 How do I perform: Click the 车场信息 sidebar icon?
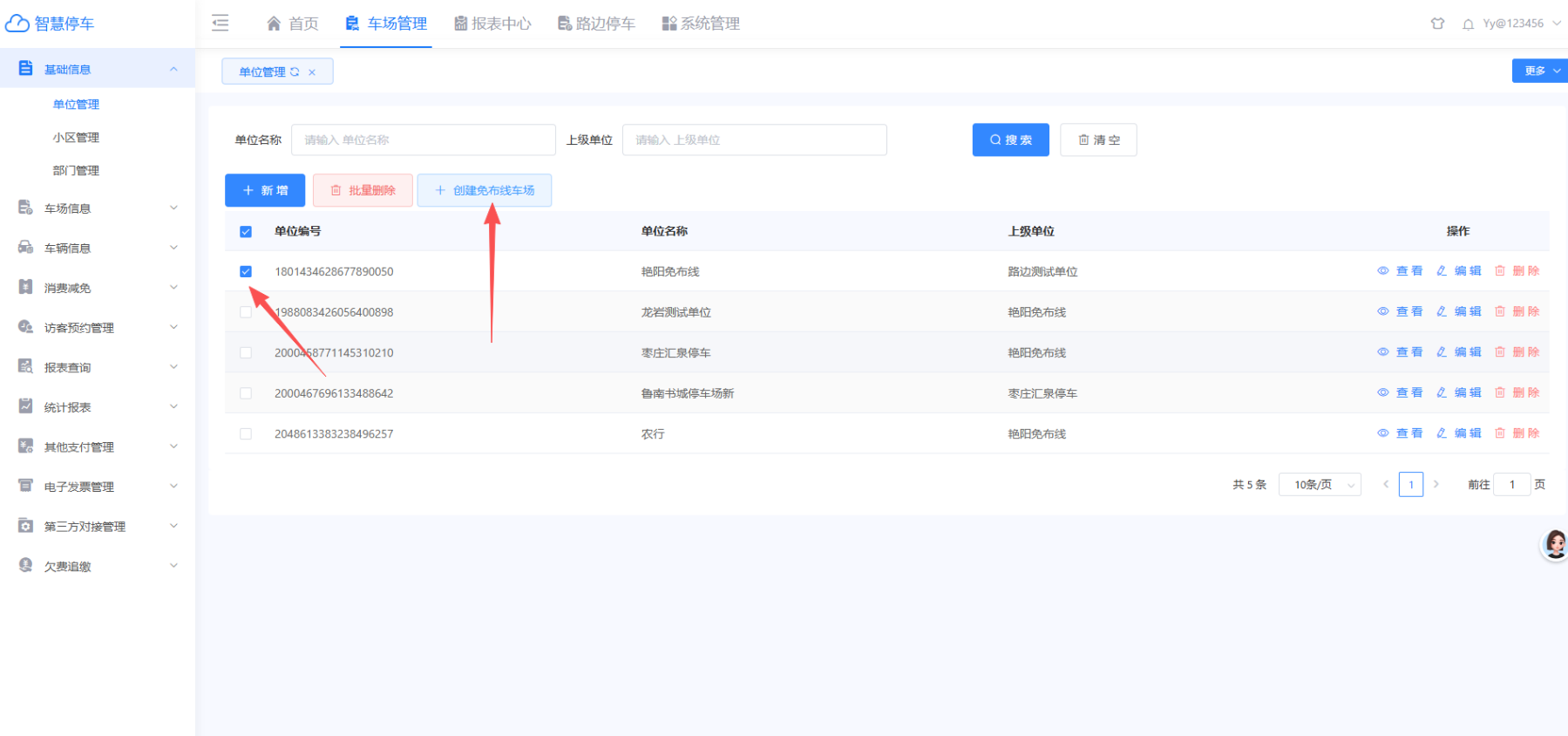click(25, 208)
